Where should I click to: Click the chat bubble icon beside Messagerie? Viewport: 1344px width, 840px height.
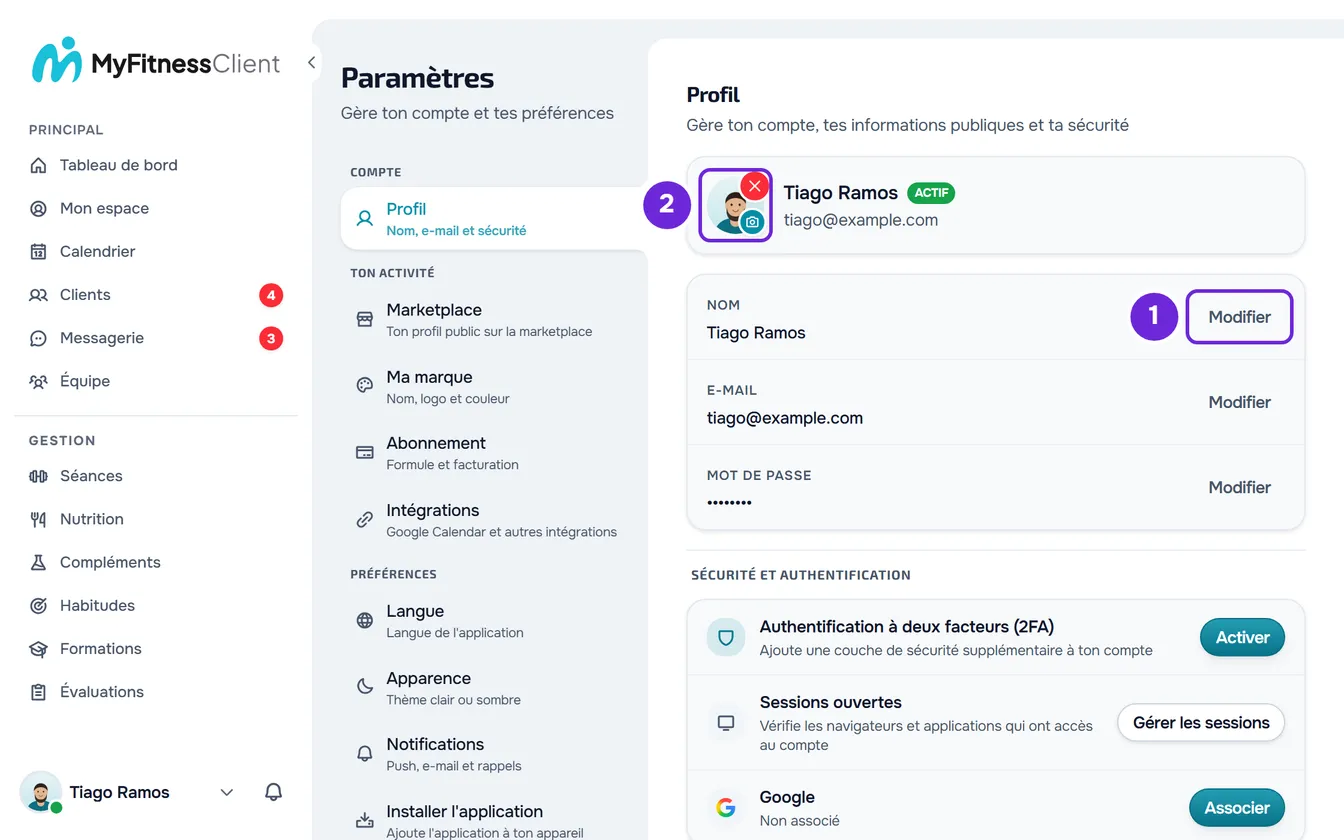[38, 338]
